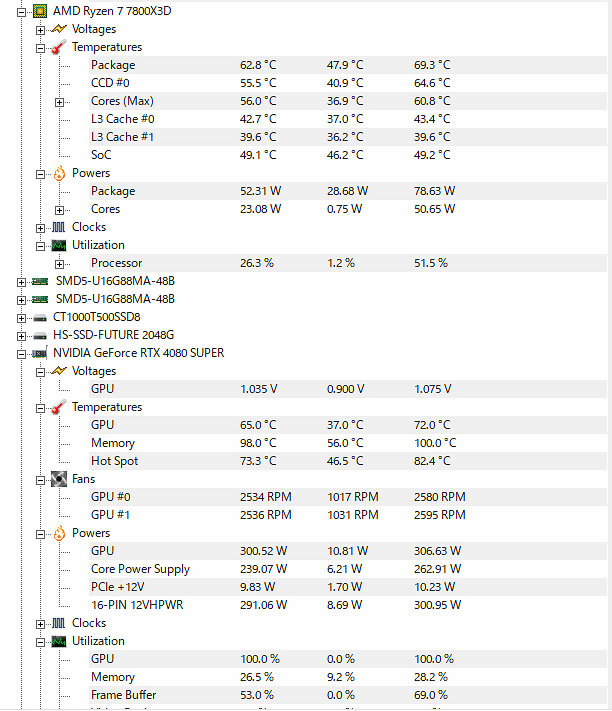The height and width of the screenshot is (711, 612).
Task: Select the GPU Memory temperature row
Action: [348, 443]
